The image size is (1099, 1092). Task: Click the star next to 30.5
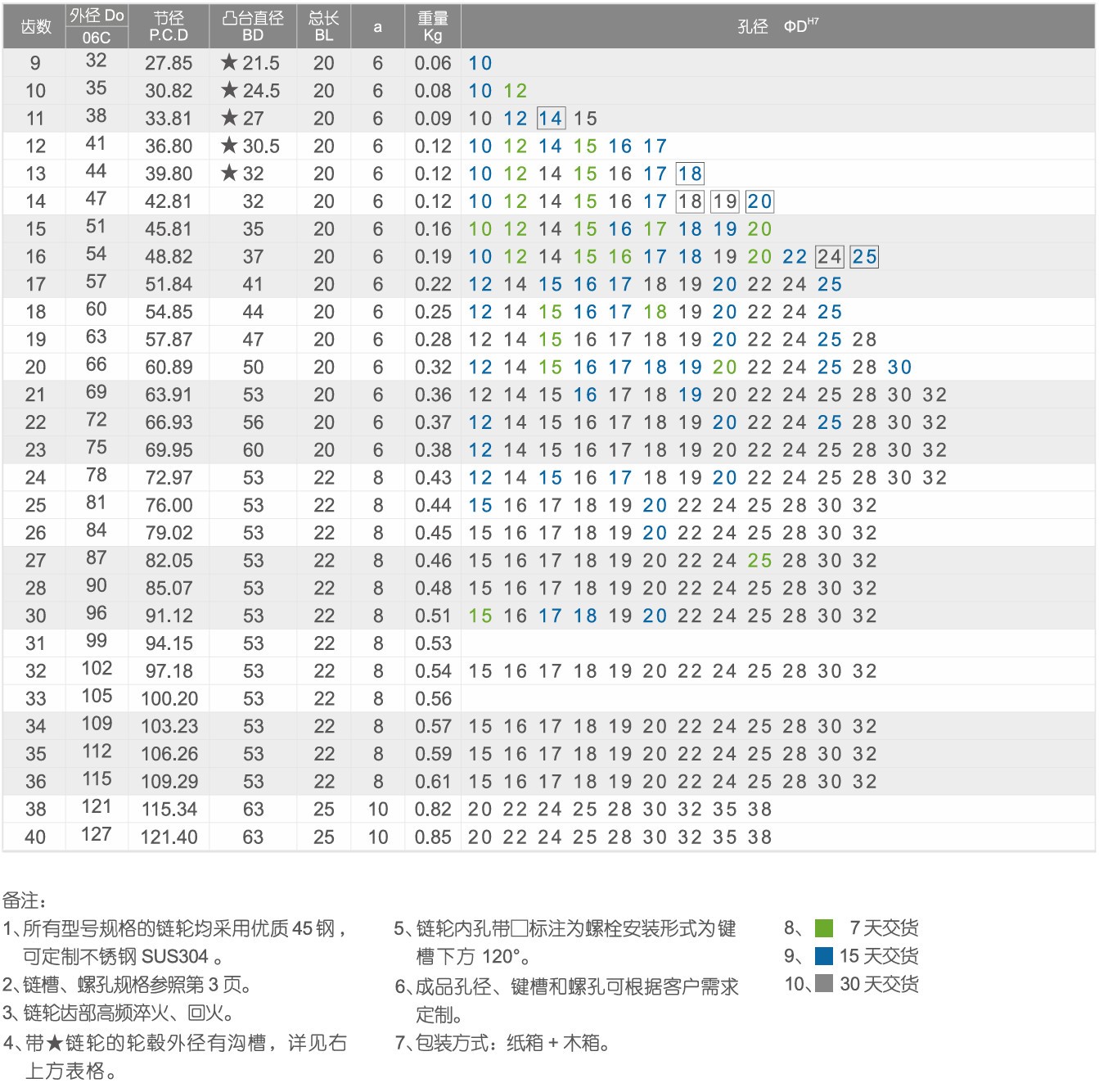229,146
